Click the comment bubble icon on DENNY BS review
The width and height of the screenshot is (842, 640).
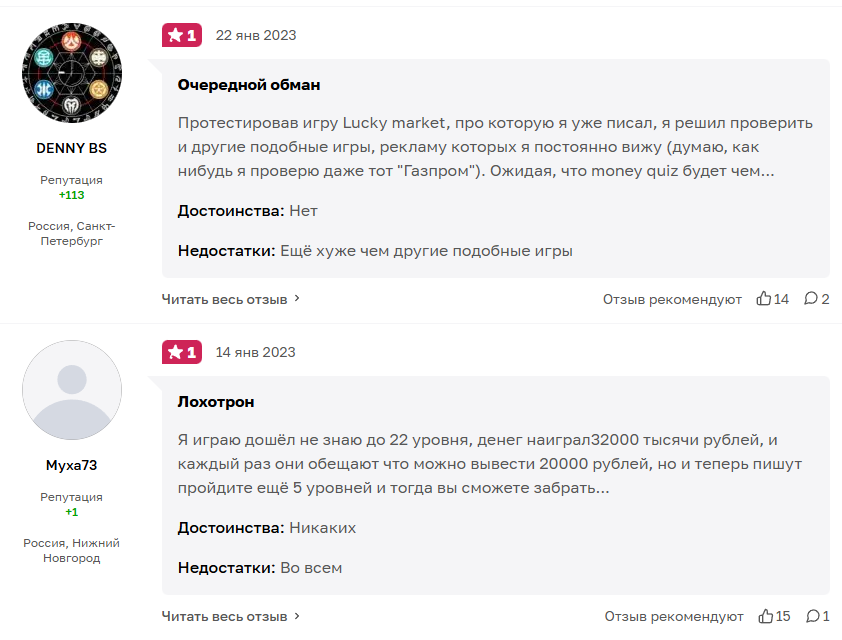[810, 299]
